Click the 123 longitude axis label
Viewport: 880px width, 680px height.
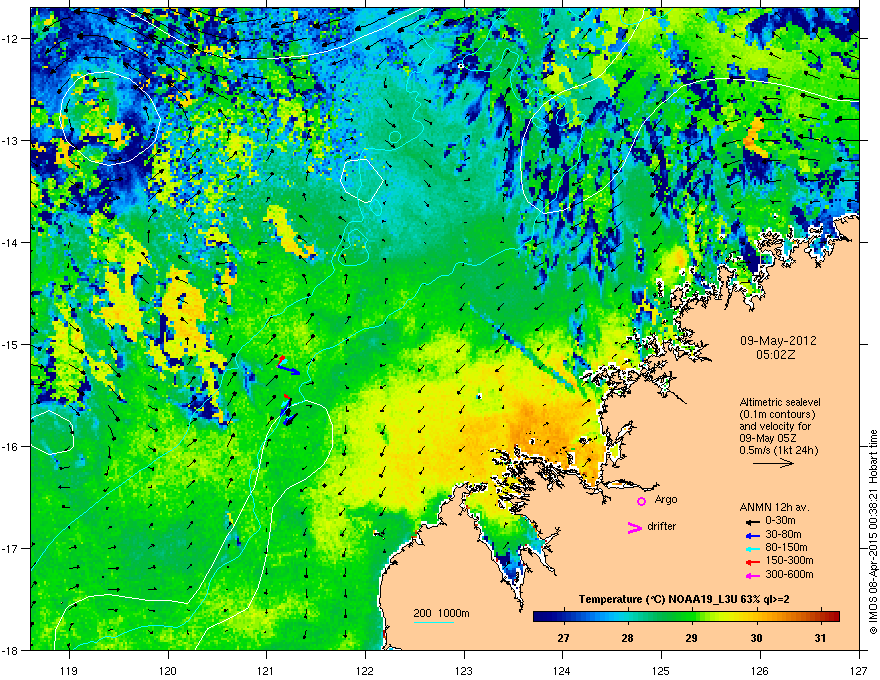tap(464, 670)
